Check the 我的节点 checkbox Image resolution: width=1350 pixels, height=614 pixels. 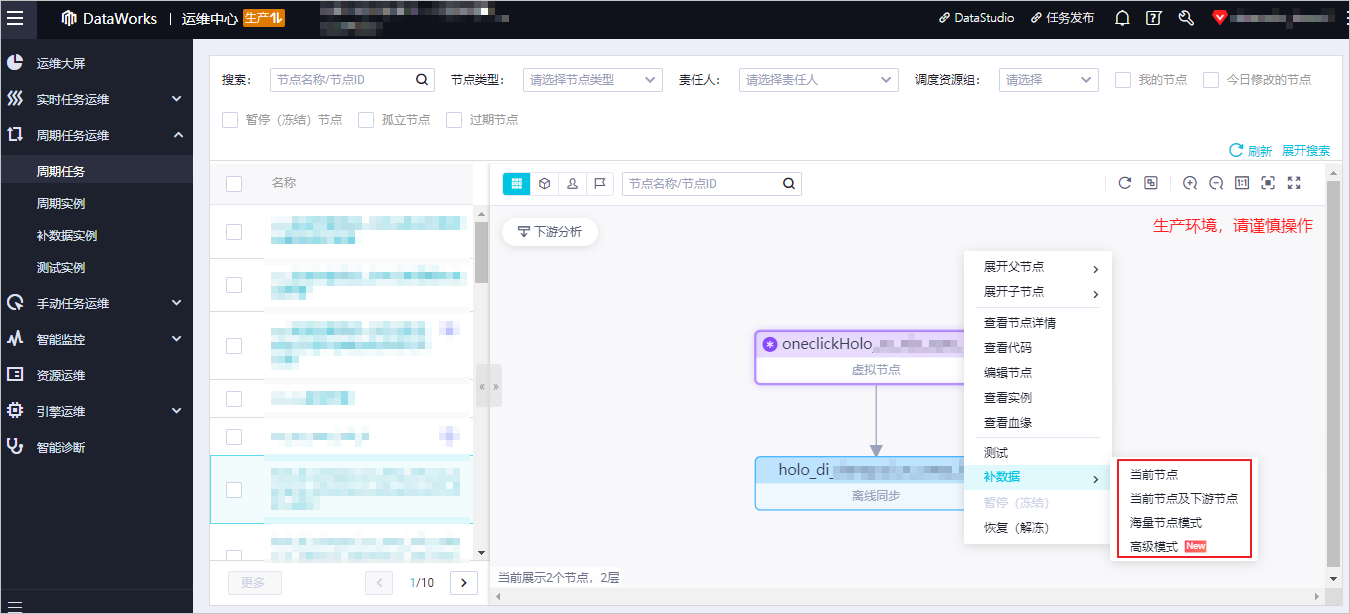coord(1123,80)
